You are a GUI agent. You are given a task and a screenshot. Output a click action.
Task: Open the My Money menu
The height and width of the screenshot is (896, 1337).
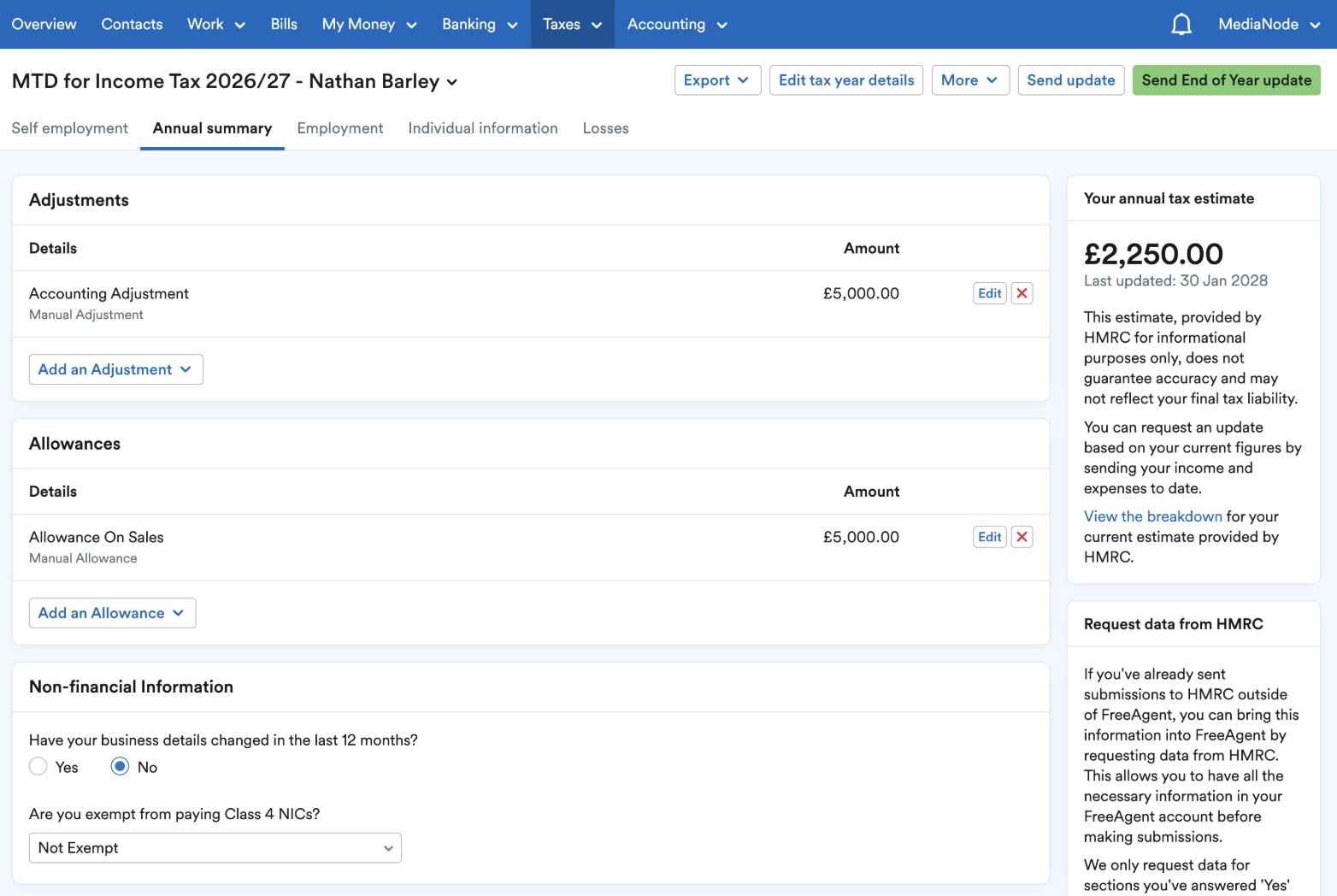(x=369, y=24)
